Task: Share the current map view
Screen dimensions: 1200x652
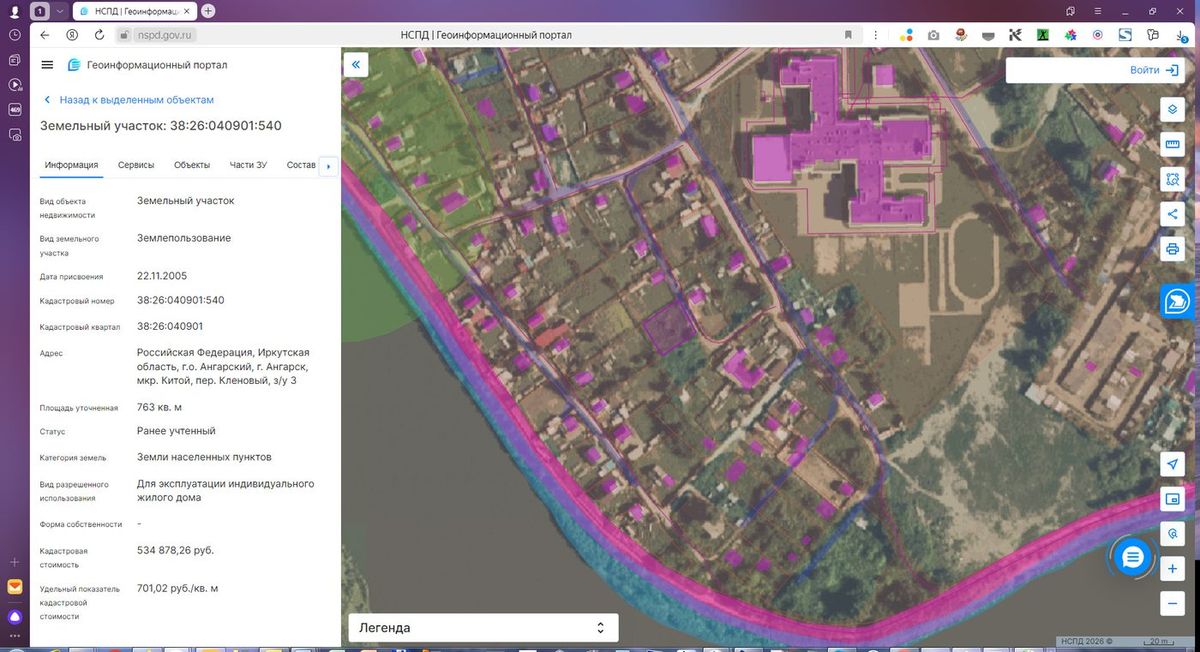Action: [1172, 214]
